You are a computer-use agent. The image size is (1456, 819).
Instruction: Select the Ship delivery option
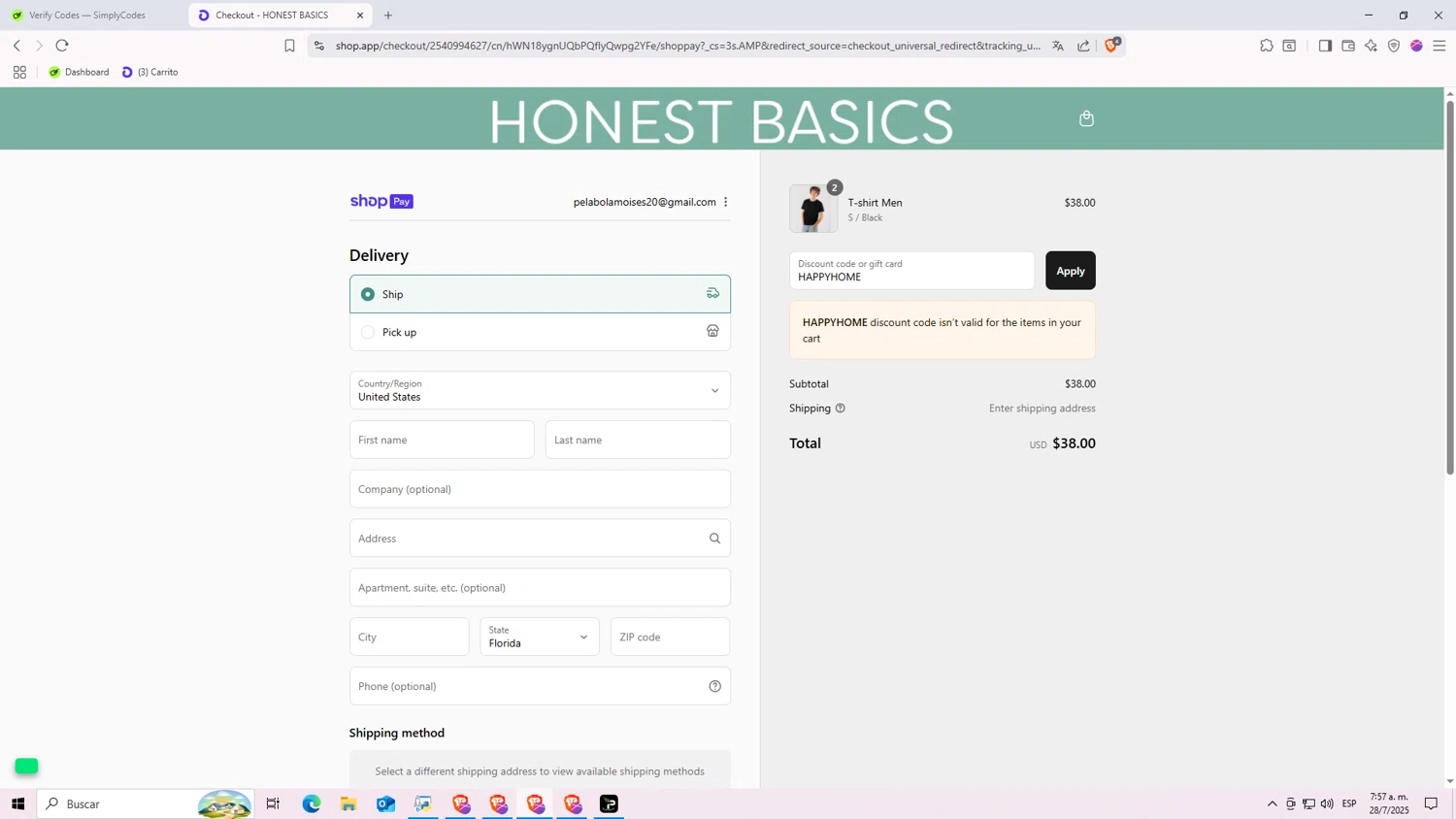point(540,294)
